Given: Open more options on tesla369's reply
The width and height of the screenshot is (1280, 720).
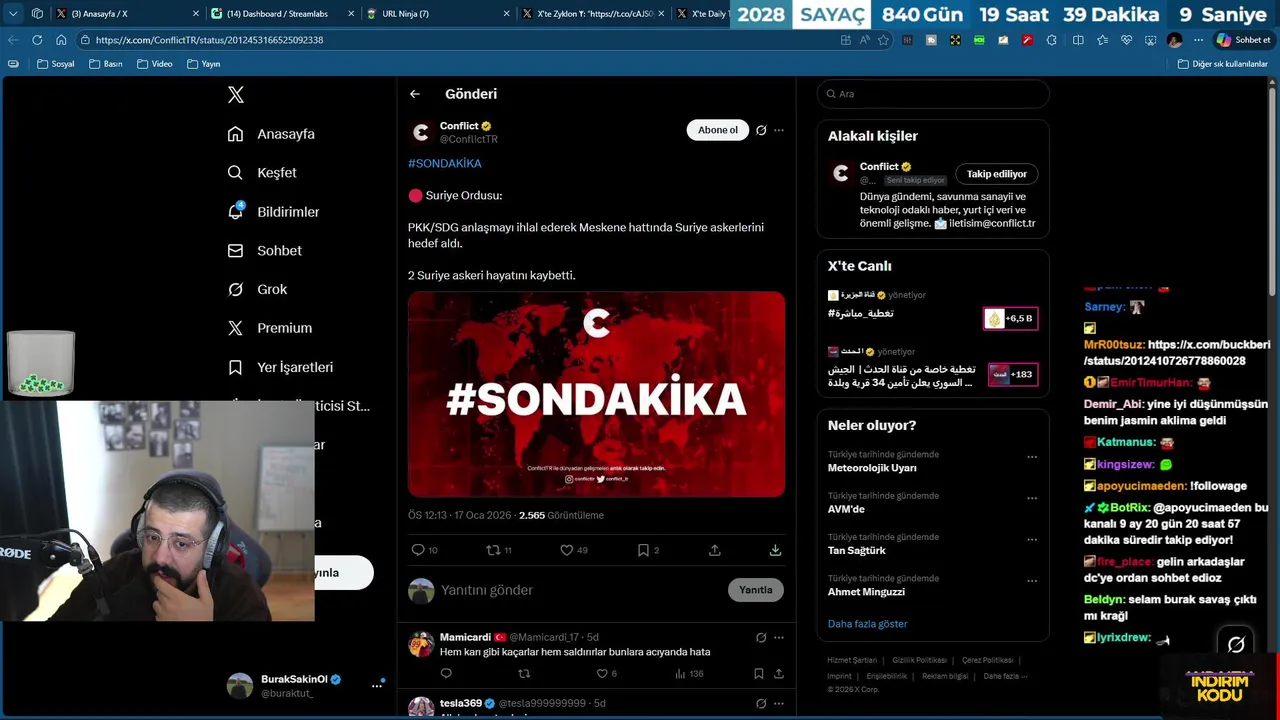Looking at the screenshot, I should (x=779, y=703).
